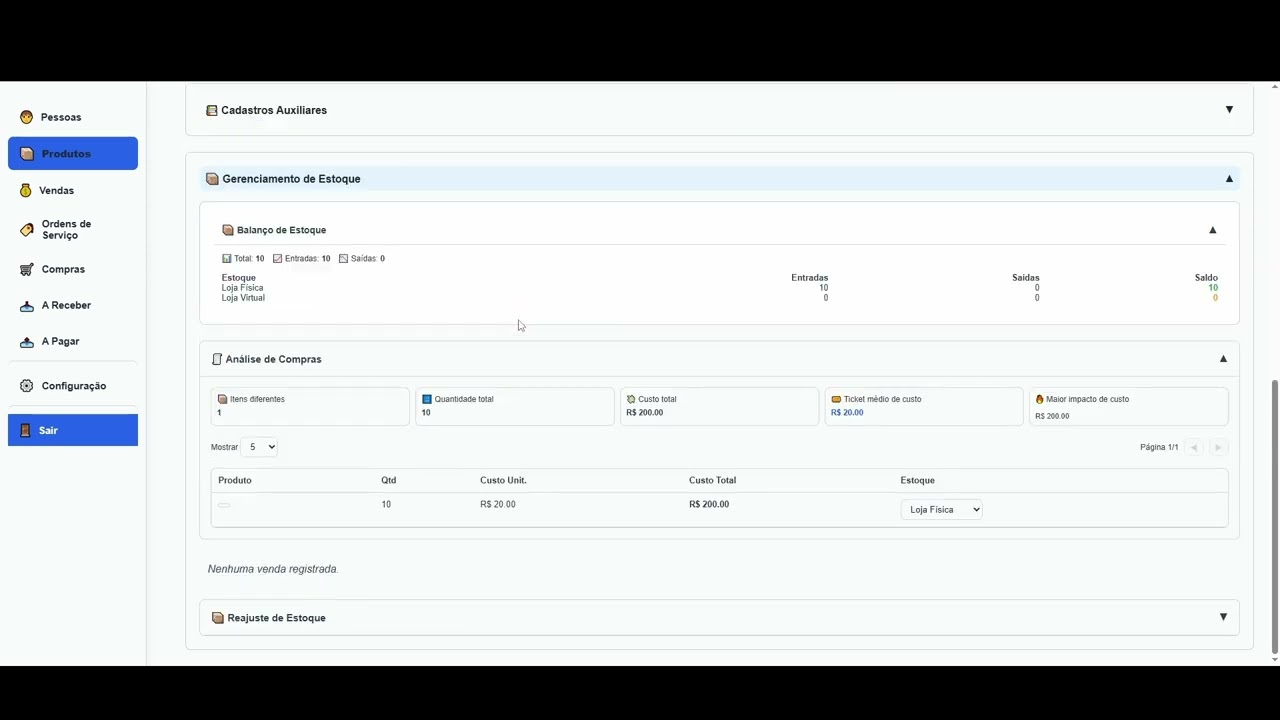Expand the Cadastros Auxiliares panel arrow
This screenshot has height=720, width=1280.
pyautogui.click(x=1229, y=110)
